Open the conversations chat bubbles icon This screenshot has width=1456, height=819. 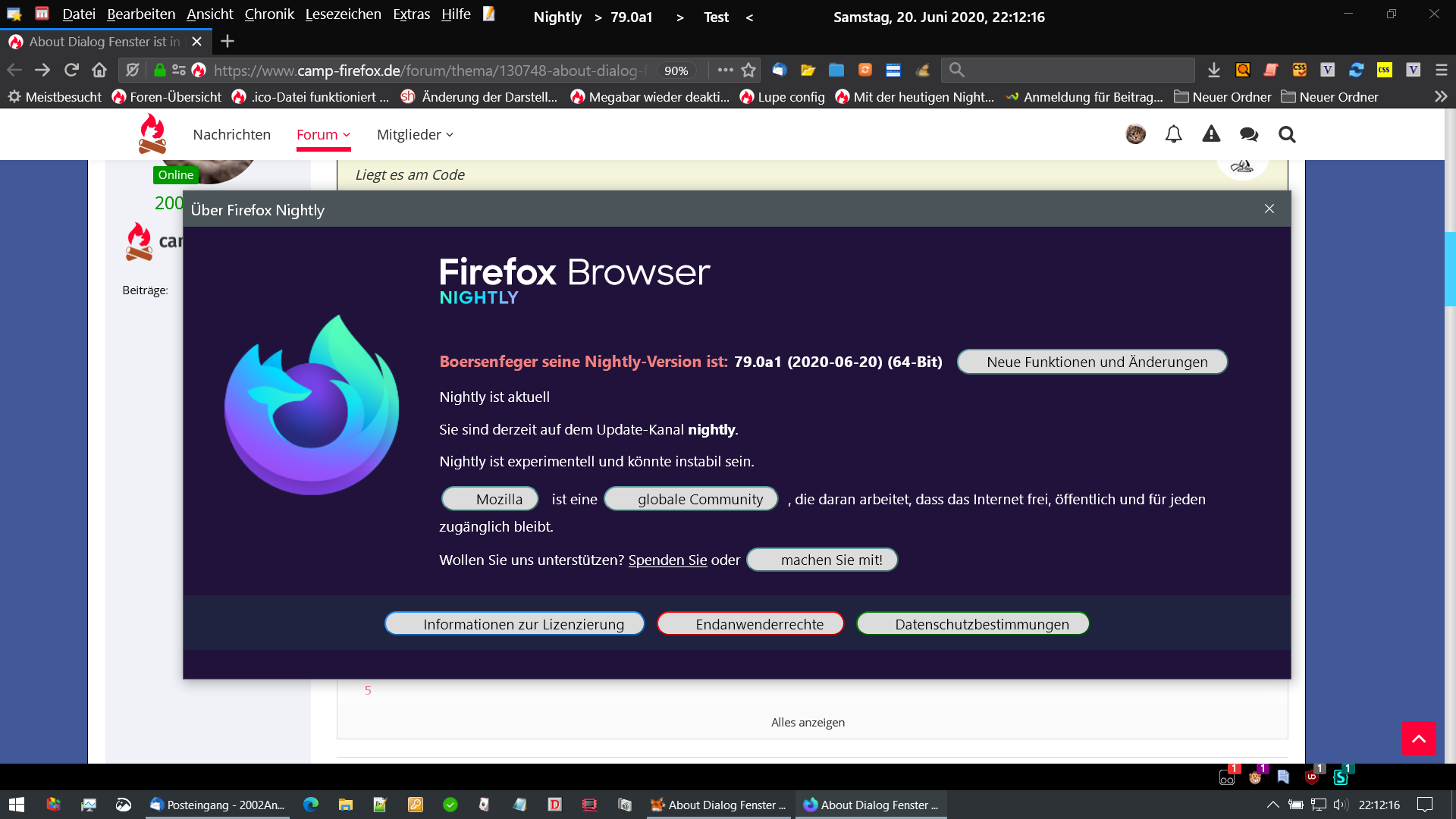pos(1249,134)
